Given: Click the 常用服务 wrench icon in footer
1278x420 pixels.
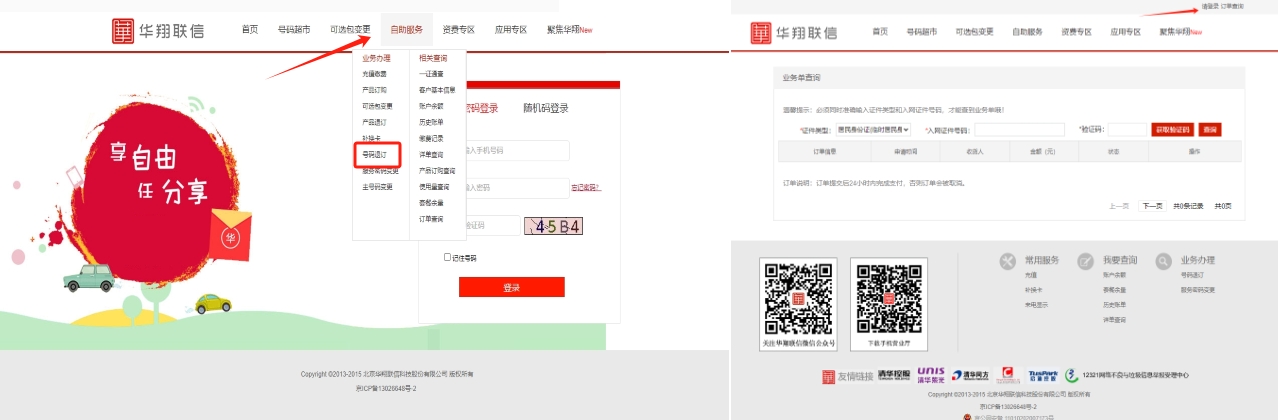Looking at the screenshot, I should point(1008,261).
